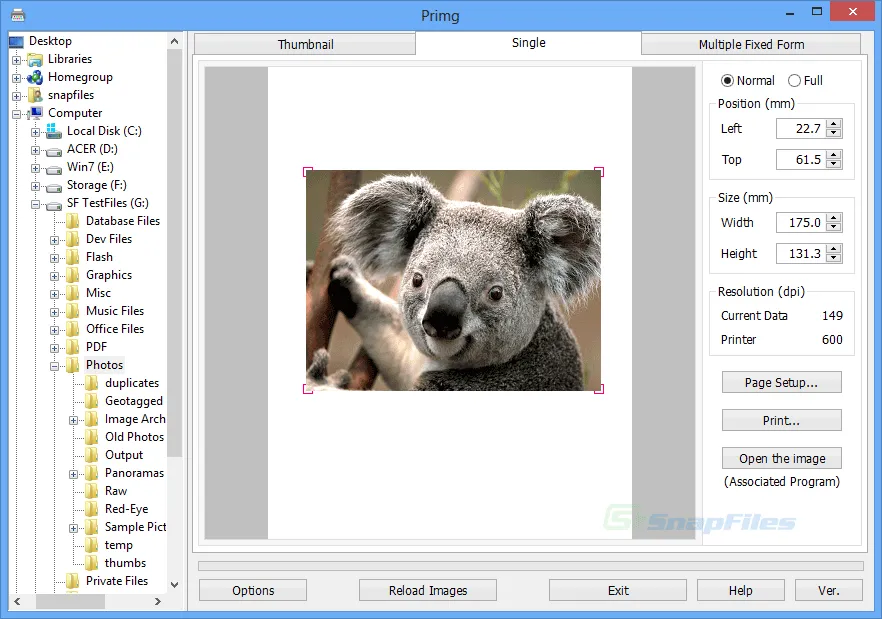Screen dimensions: 882x619
Task: Click the folder tree scroll-right arrow
Action: 158,602
